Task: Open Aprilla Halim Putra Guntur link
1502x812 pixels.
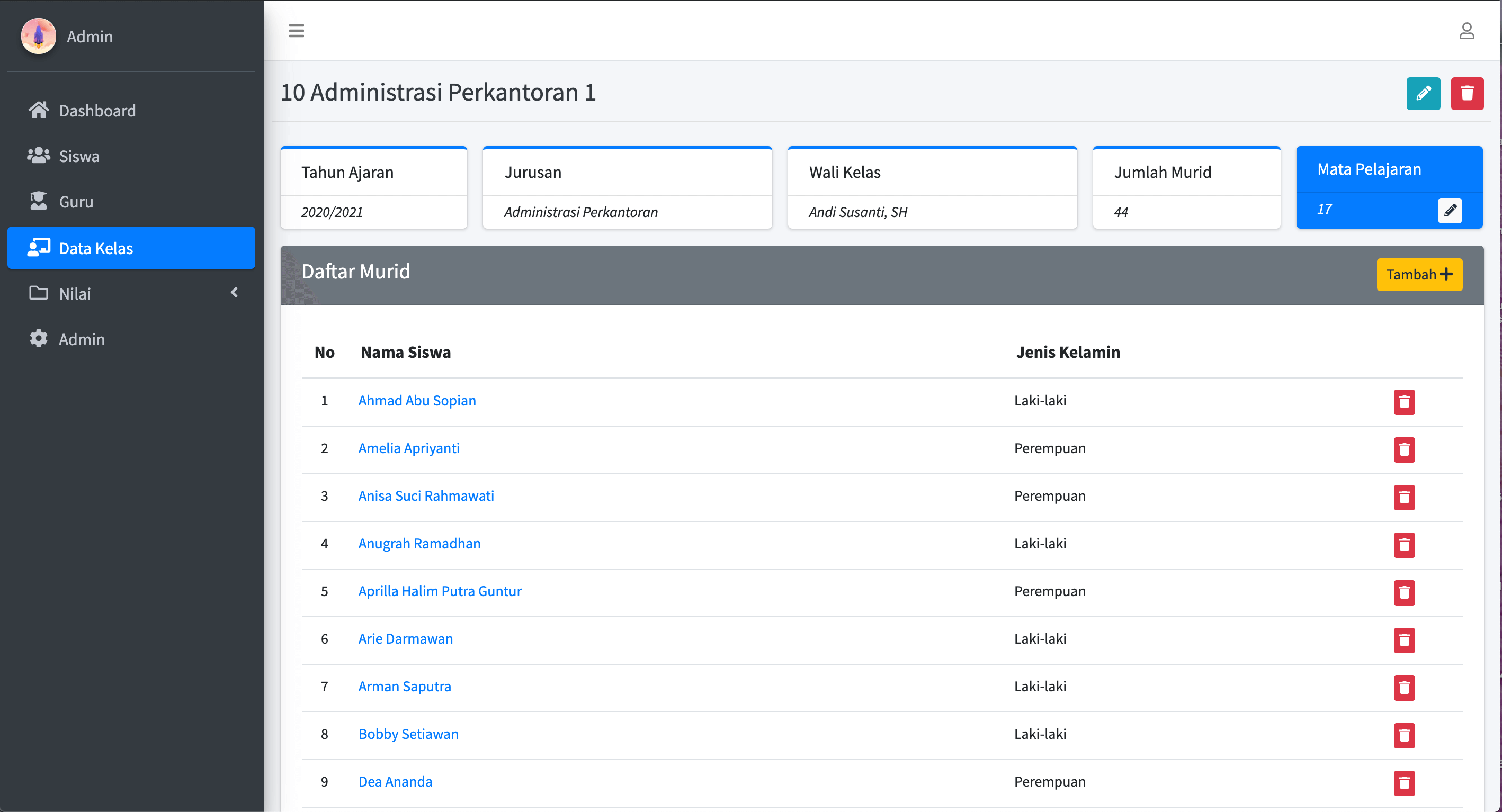Action: coord(440,591)
